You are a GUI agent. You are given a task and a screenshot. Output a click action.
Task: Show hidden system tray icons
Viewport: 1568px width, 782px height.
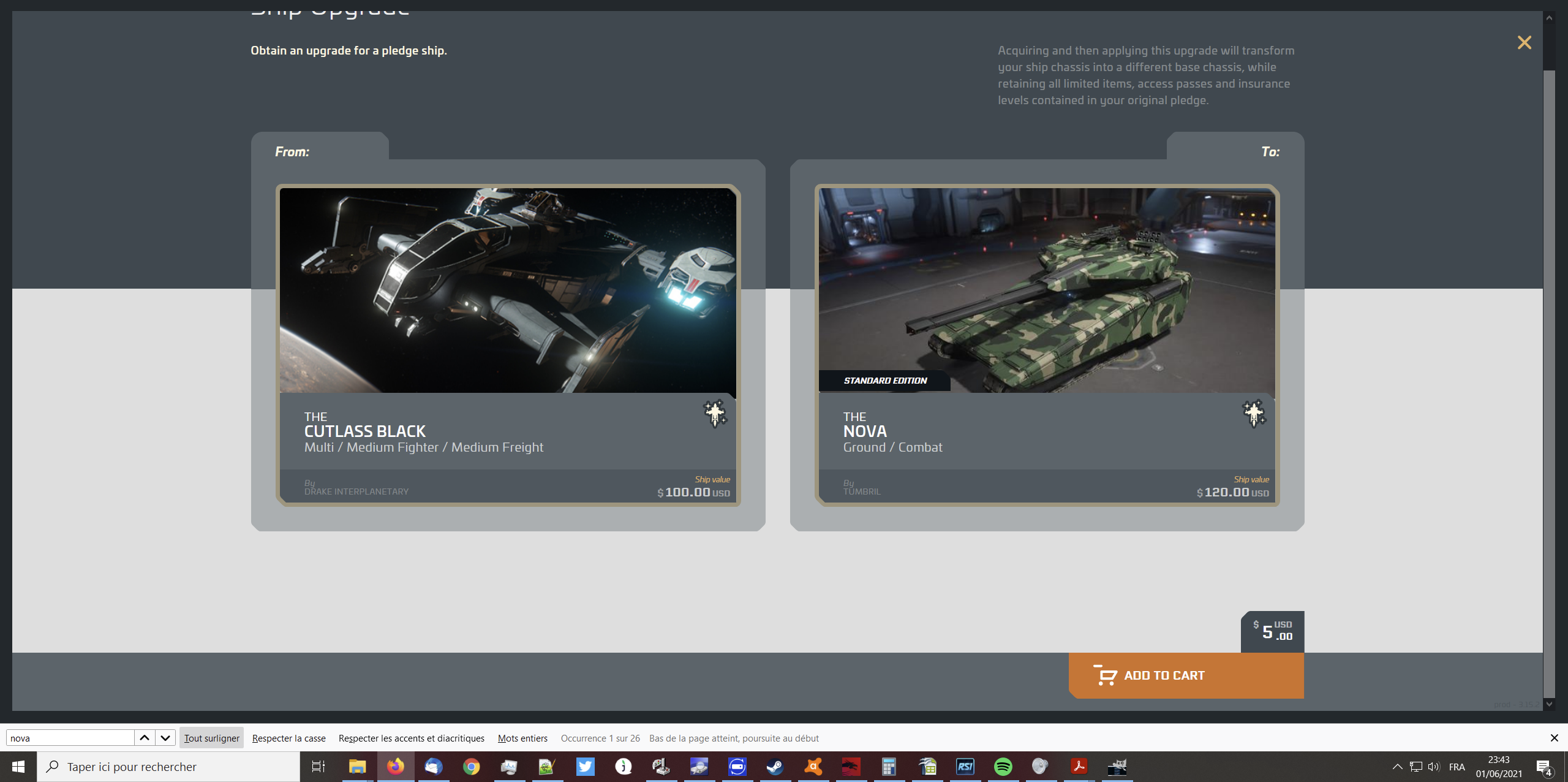pyautogui.click(x=1397, y=767)
